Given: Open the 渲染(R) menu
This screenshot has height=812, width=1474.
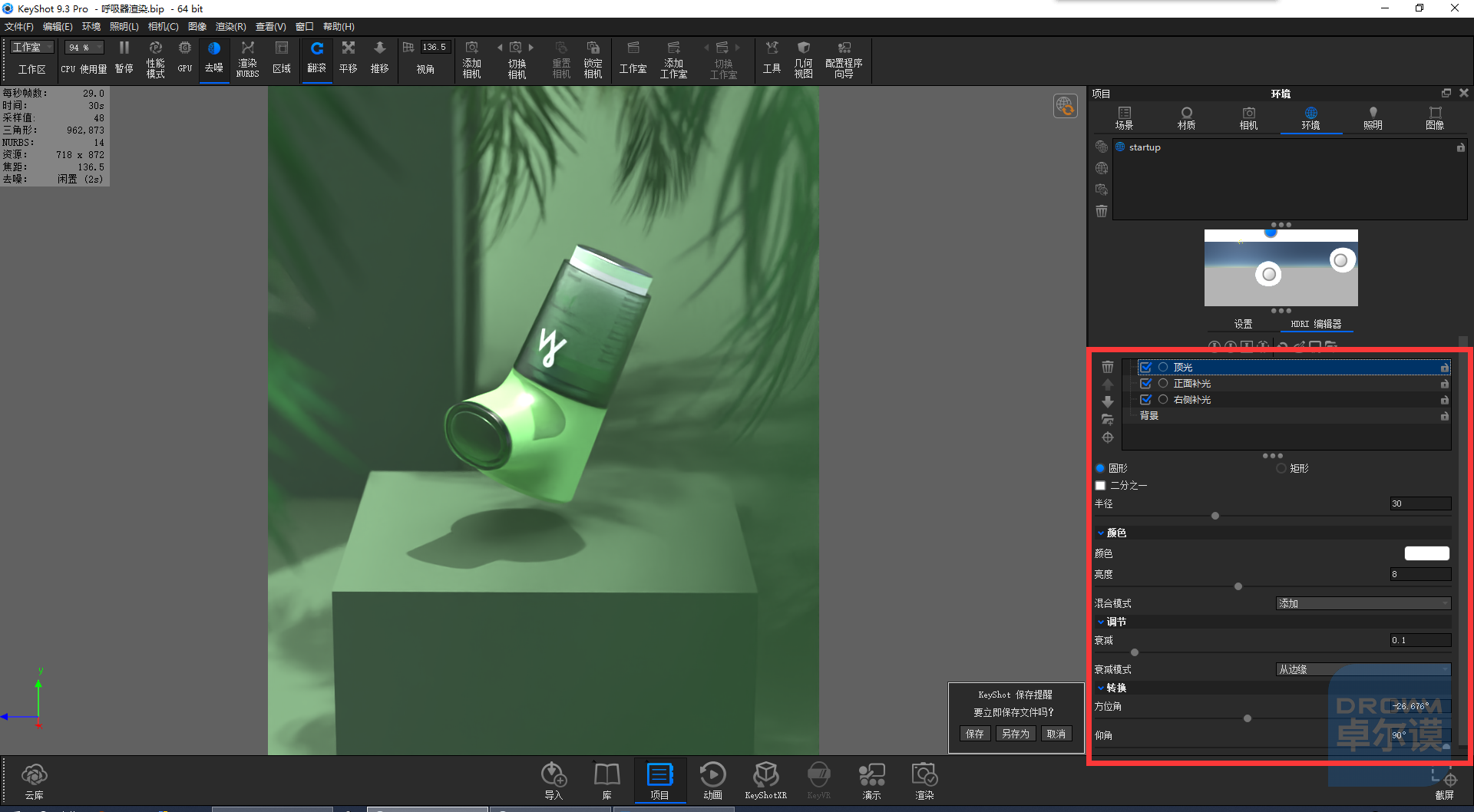Looking at the screenshot, I should coord(231,27).
